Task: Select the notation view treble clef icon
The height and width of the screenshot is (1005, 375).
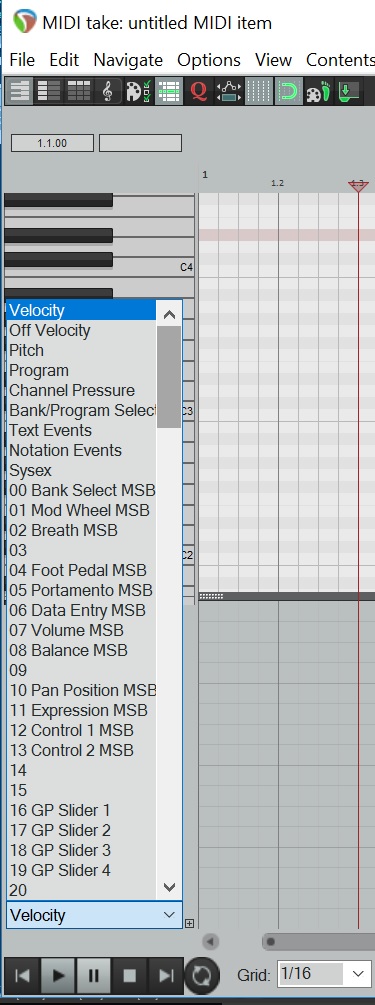Action: (108, 92)
